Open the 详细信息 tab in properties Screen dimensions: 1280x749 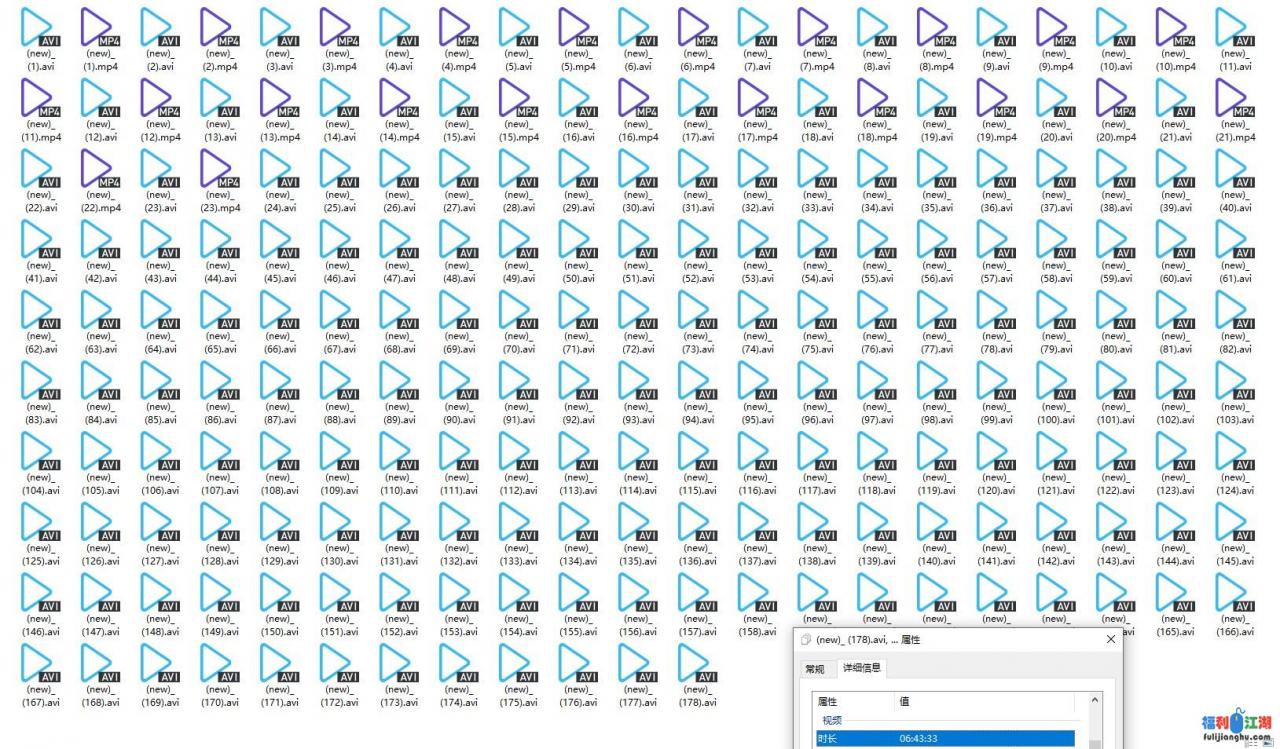862,668
